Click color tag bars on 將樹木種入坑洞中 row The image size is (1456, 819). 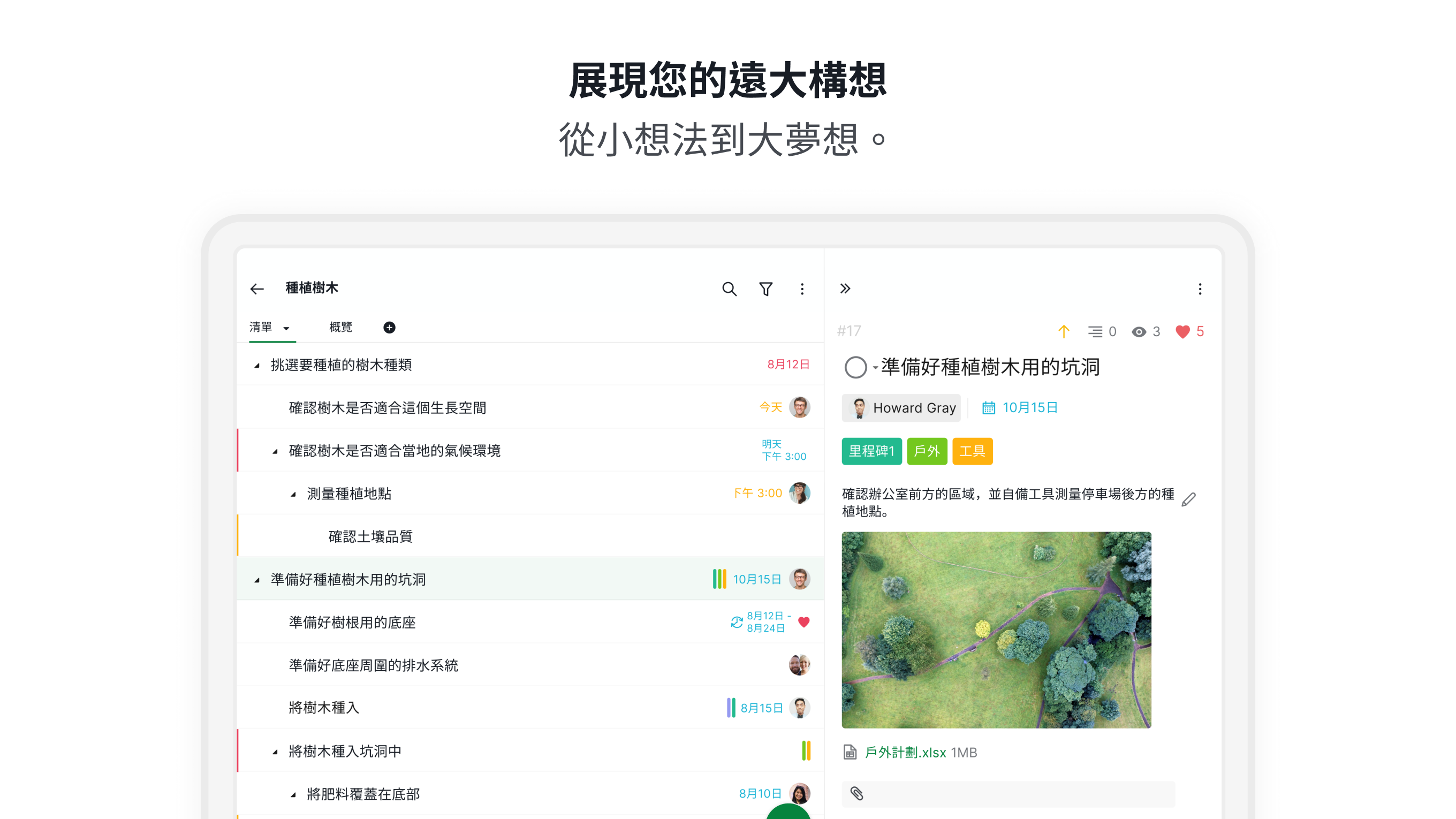click(806, 750)
